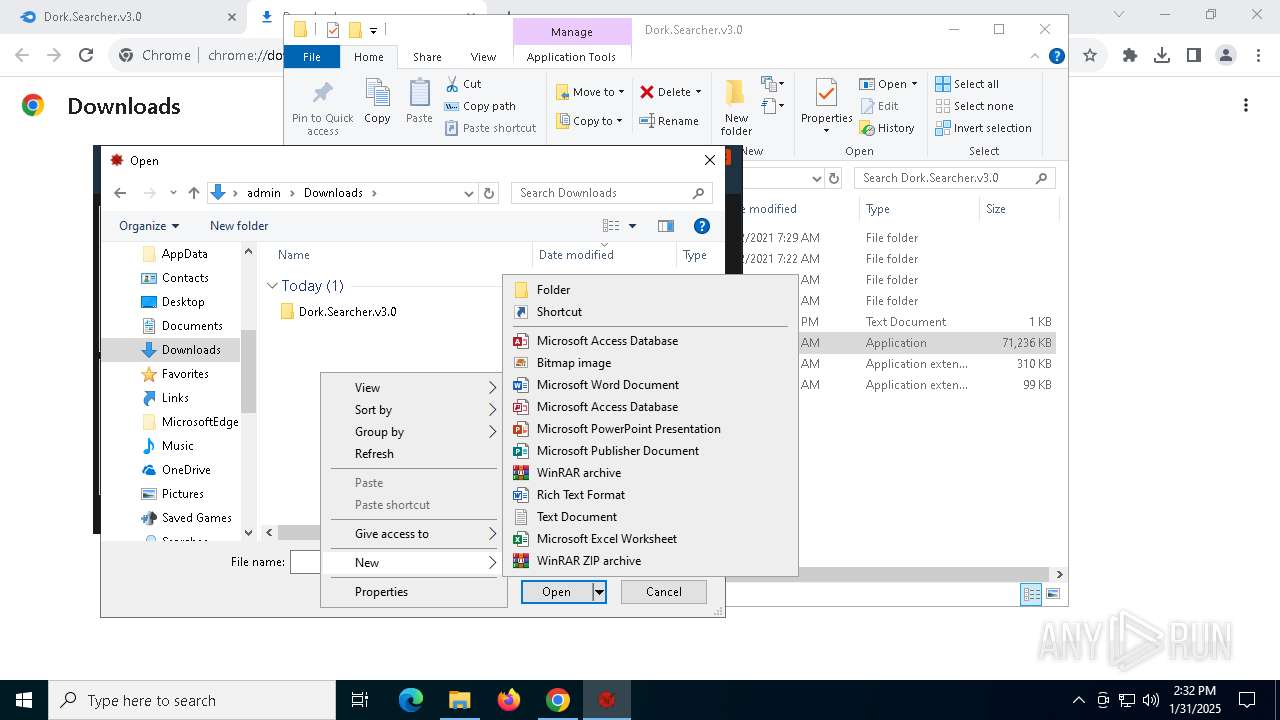Screen dimensions: 1280x720
Task: Expand the View submenu in the context menu
Action: pyautogui.click(x=412, y=388)
